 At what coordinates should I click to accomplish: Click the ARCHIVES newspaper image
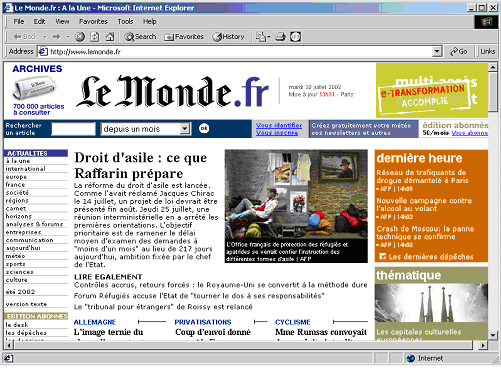[34, 88]
